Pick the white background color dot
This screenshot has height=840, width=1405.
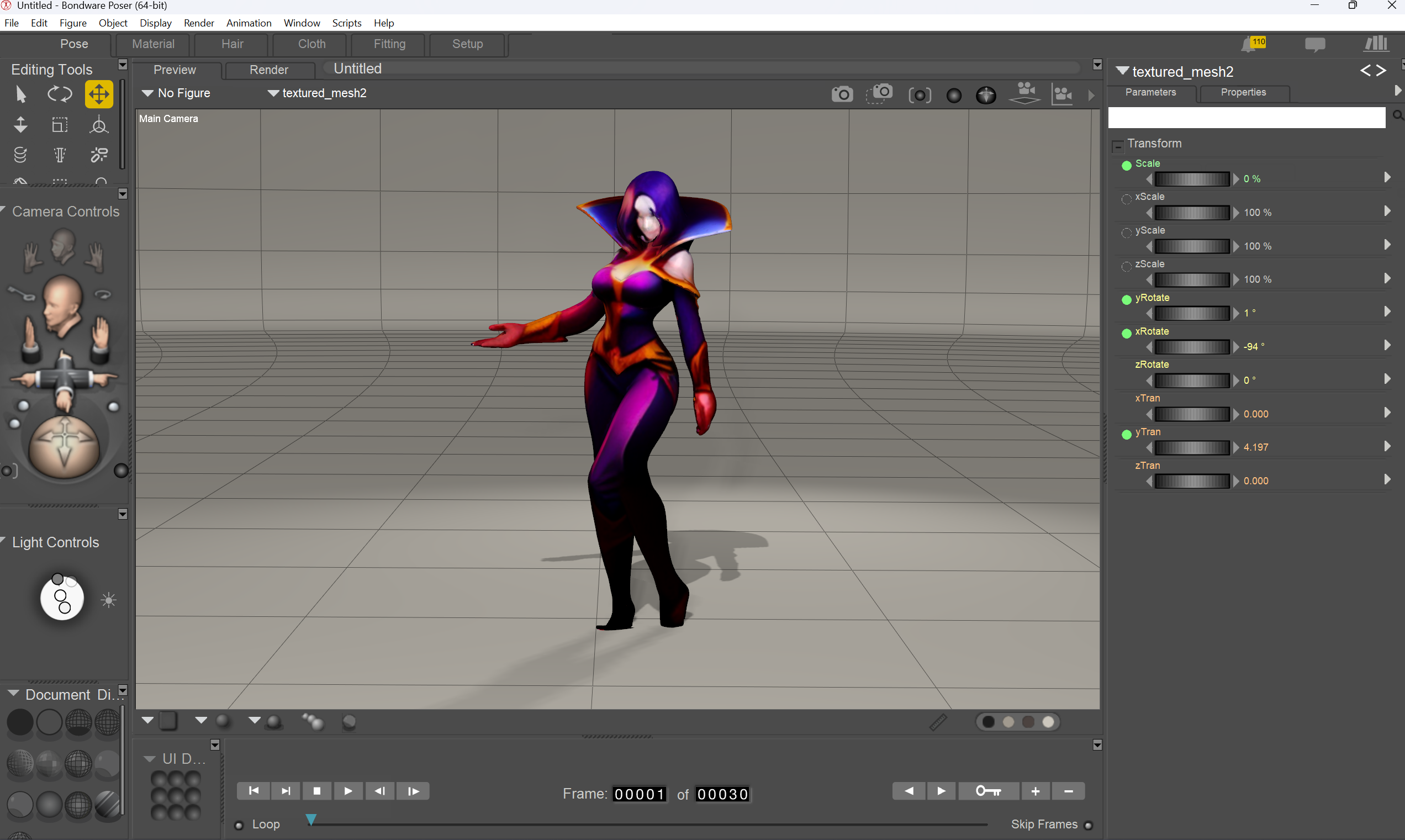pos(1048,722)
